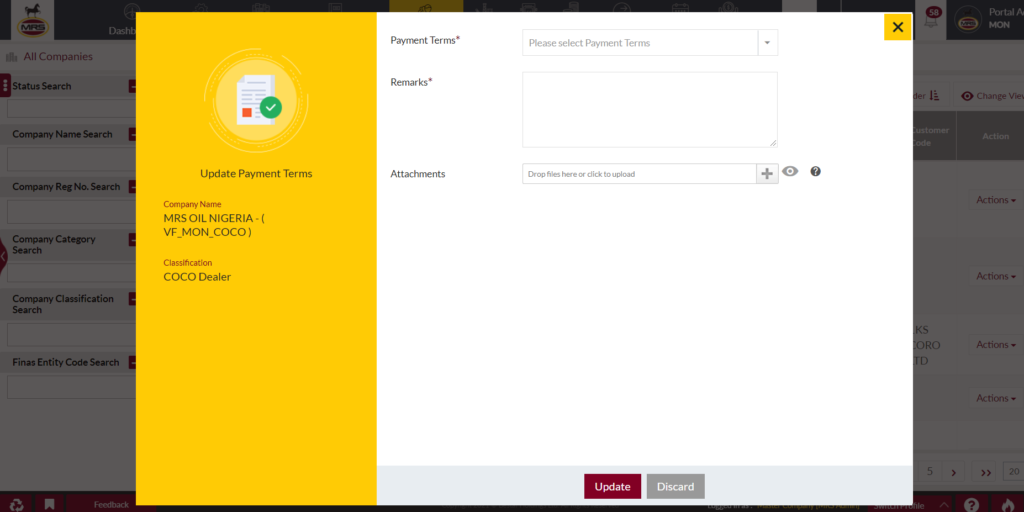Viewport: 1024px width, 512px height.
Task: Open the Portal profile avatar menu
Action: (x=967, y=20)
